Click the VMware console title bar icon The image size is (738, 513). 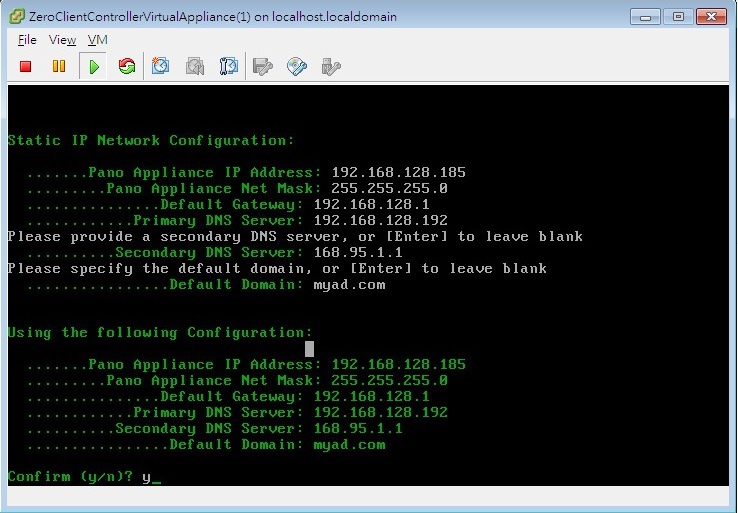(x=16, y=16)
